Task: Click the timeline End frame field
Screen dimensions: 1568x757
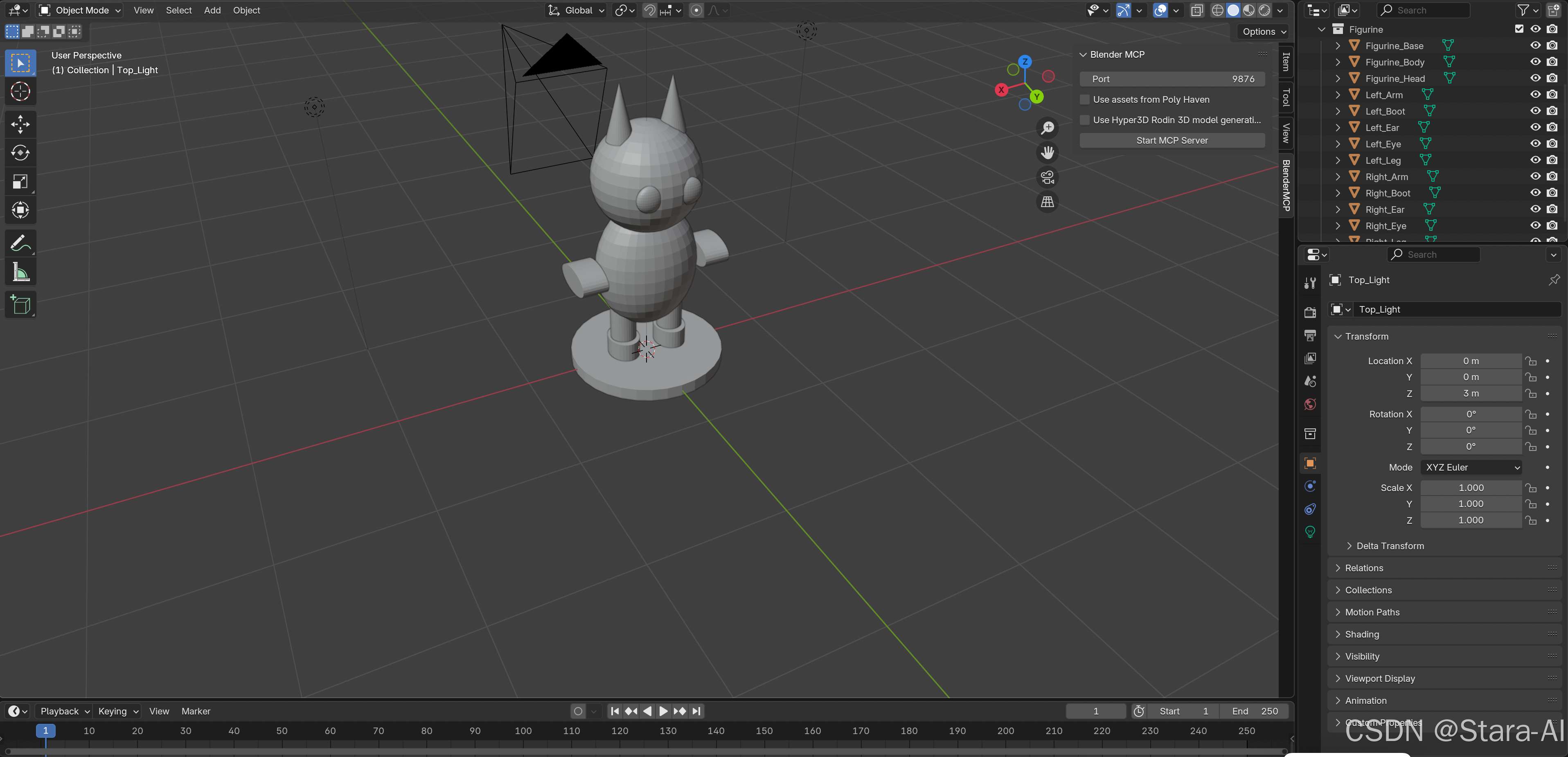Action: coord(1254,711)
